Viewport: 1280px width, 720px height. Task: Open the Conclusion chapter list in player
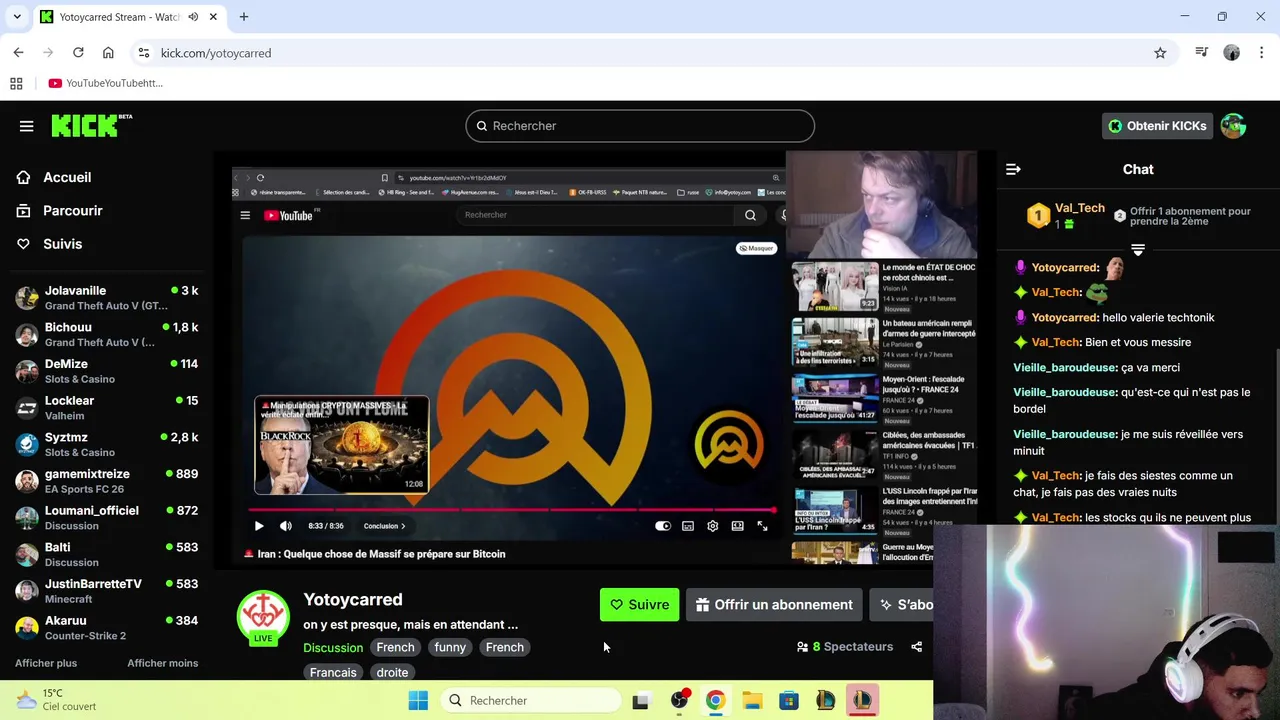(384, 526)
